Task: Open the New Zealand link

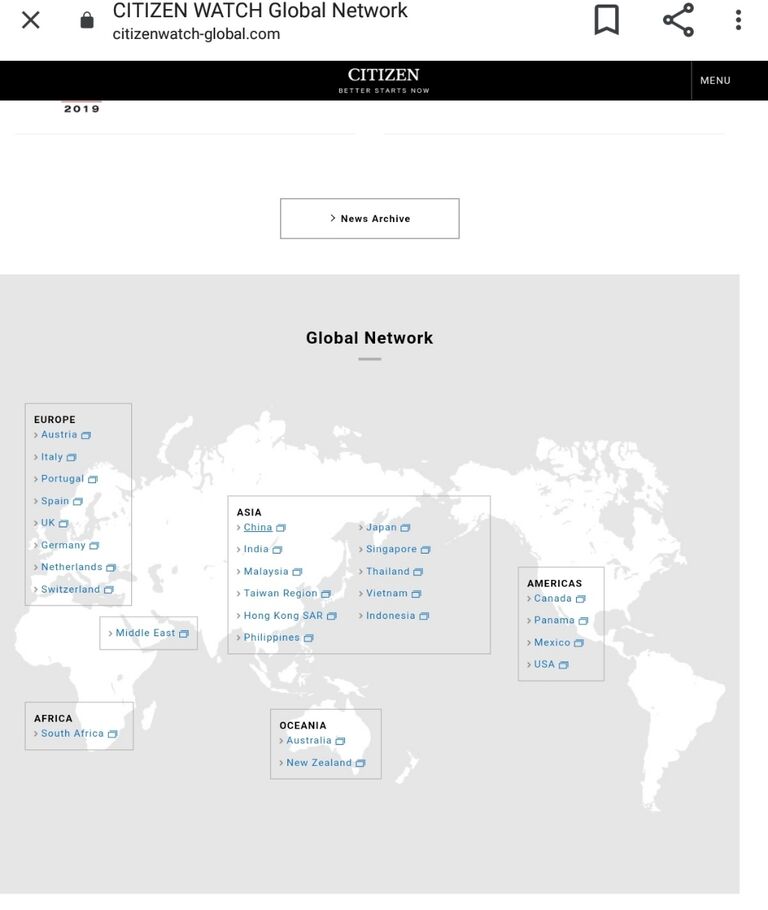Action: 319,763
